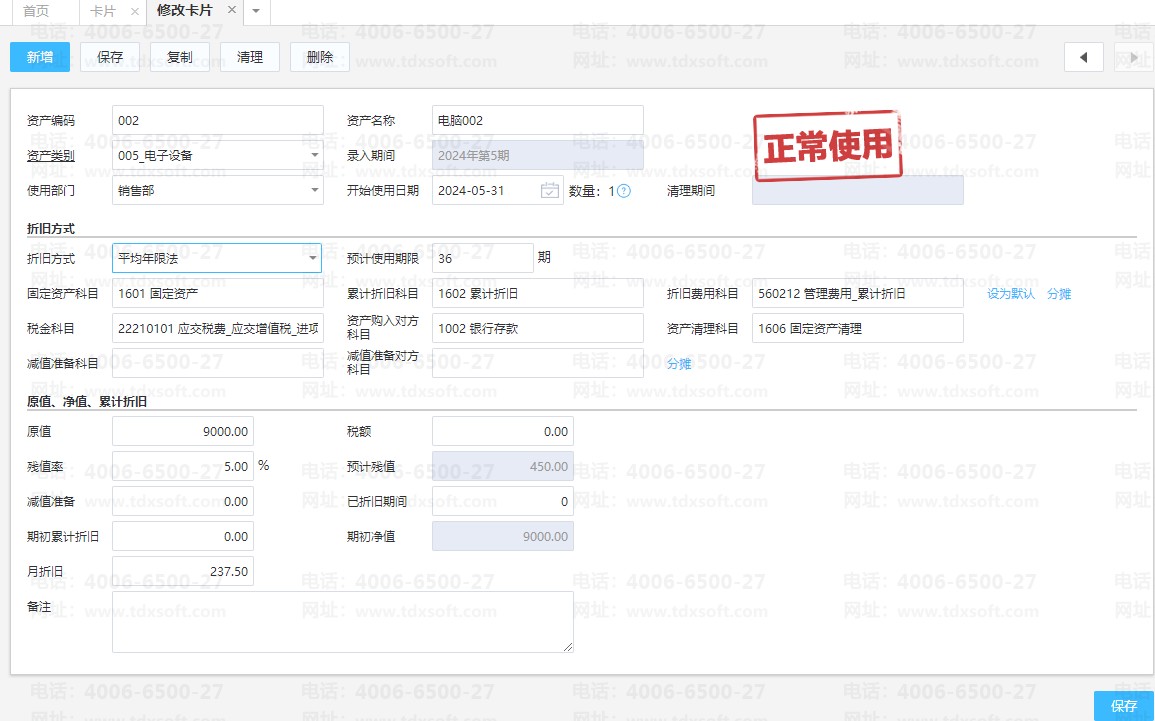Screen dimensions: 1155x721
Task: Click the blue help icon beside 数量
Action: coord(624,191)
